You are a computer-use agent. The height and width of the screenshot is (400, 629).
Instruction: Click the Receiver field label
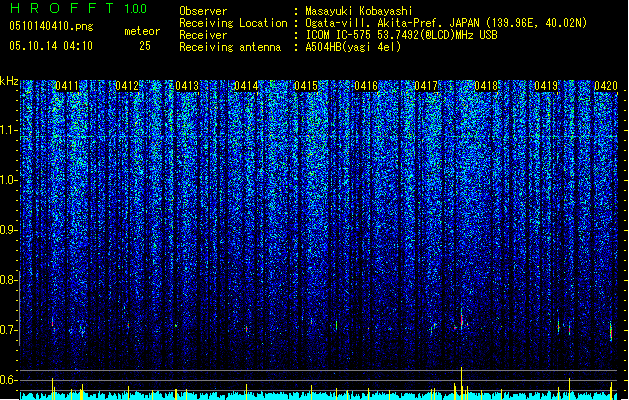click(203, 35)
